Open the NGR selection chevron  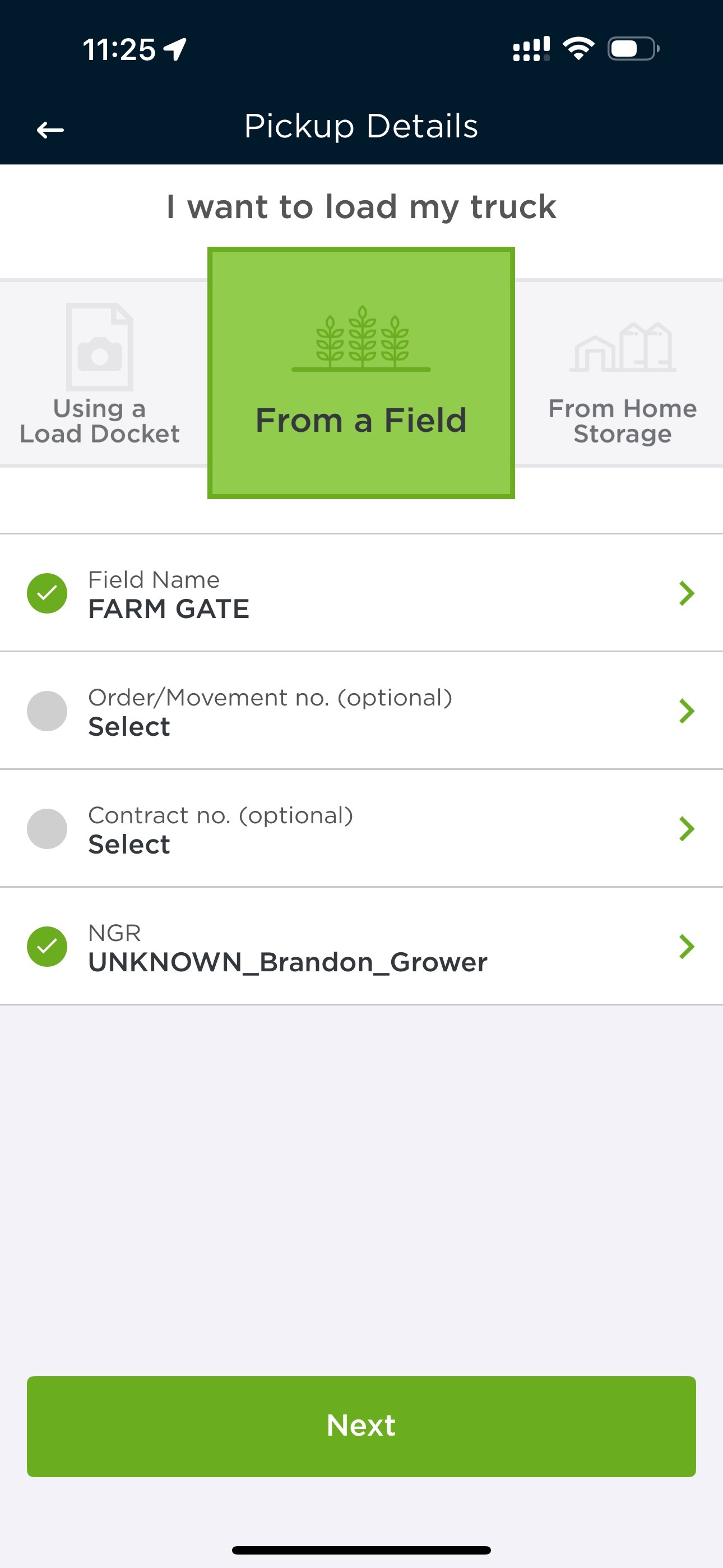(687, 946)
